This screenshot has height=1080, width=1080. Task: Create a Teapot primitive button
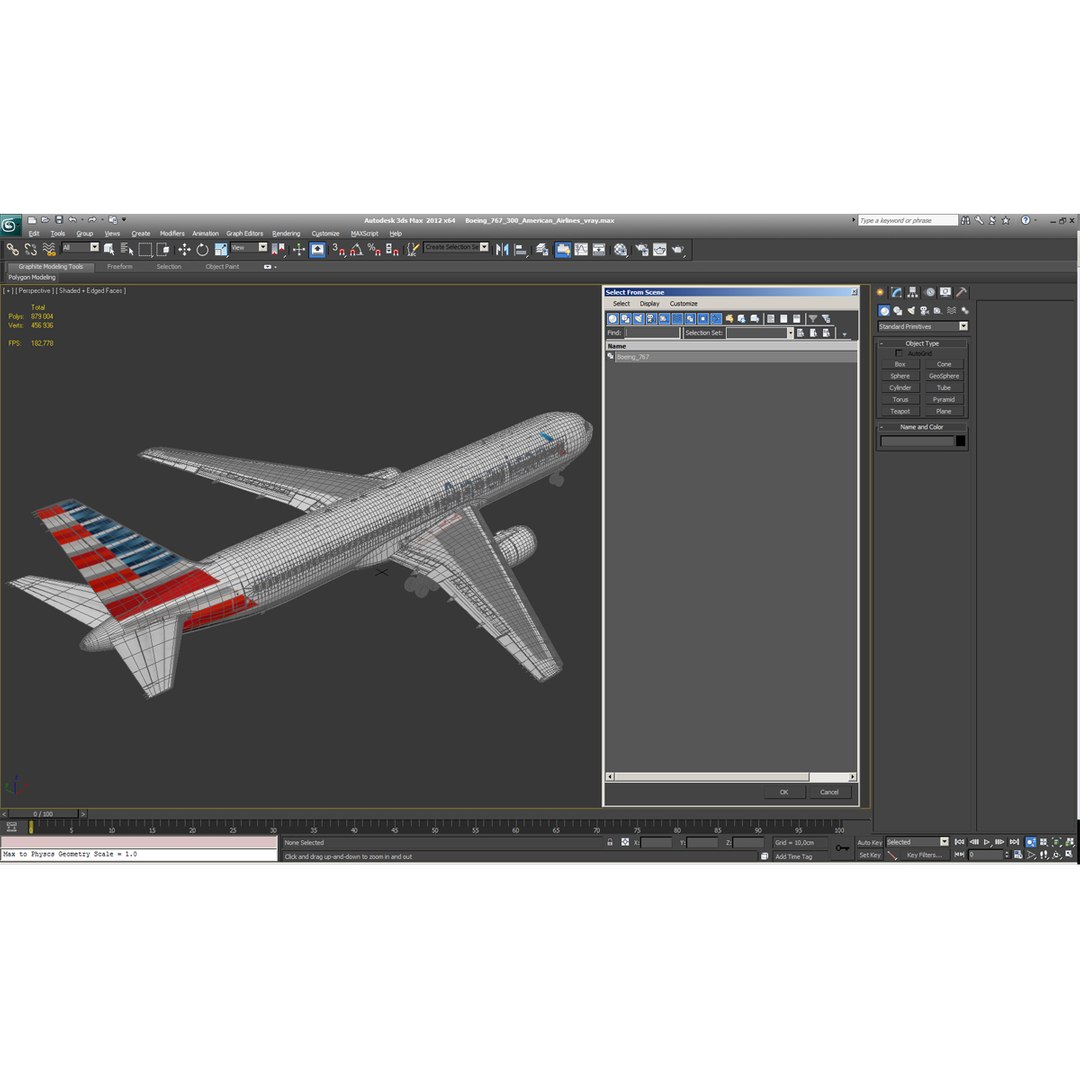tap(900, 411)
